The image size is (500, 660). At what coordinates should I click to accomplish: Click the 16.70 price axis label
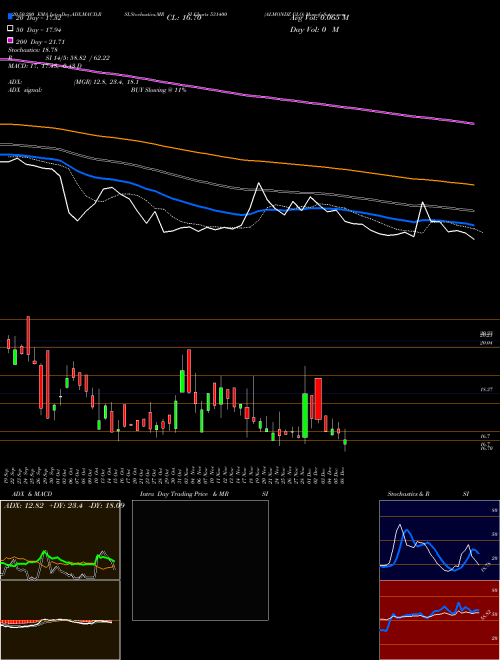pyautogui.click(x=487, y=448)
